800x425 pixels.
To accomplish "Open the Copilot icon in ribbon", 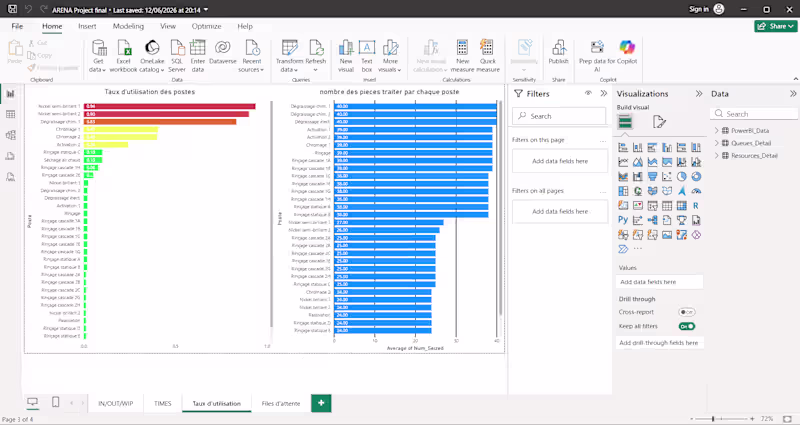I will pyautogui.click(x=627, y=47).
